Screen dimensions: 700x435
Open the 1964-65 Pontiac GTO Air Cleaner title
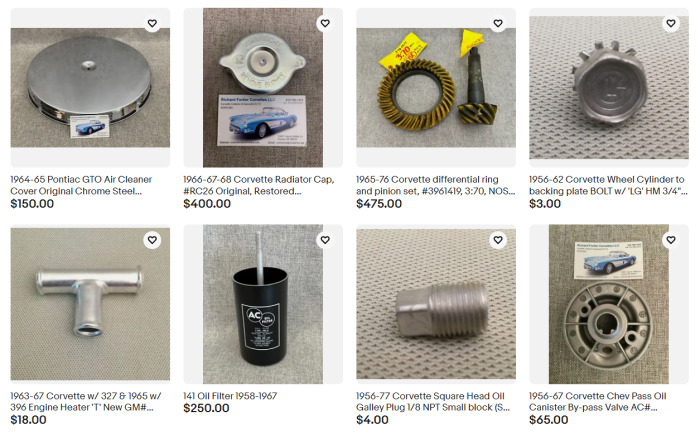[x=81, y=185]
